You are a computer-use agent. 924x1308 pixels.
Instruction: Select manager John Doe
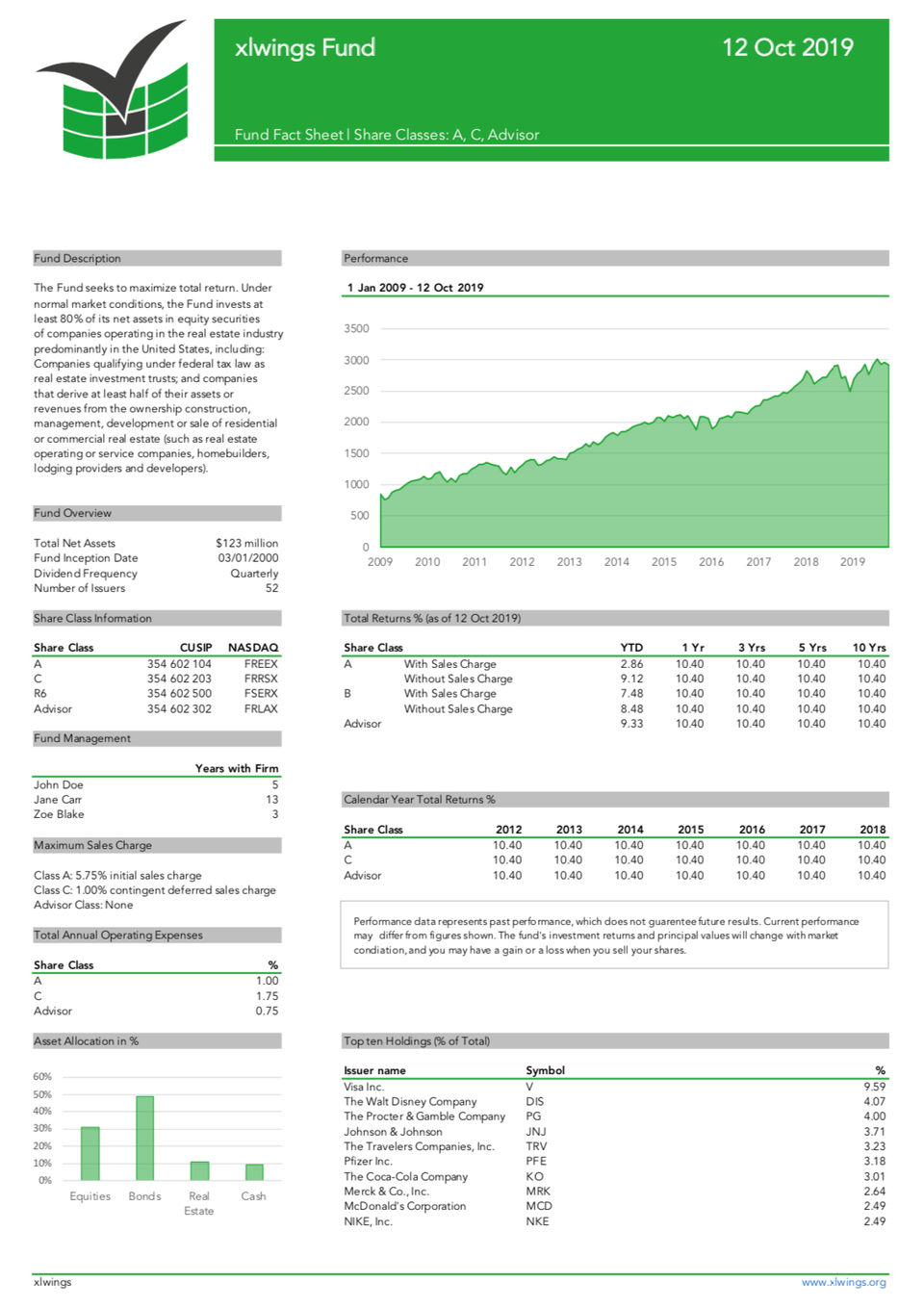59,784
